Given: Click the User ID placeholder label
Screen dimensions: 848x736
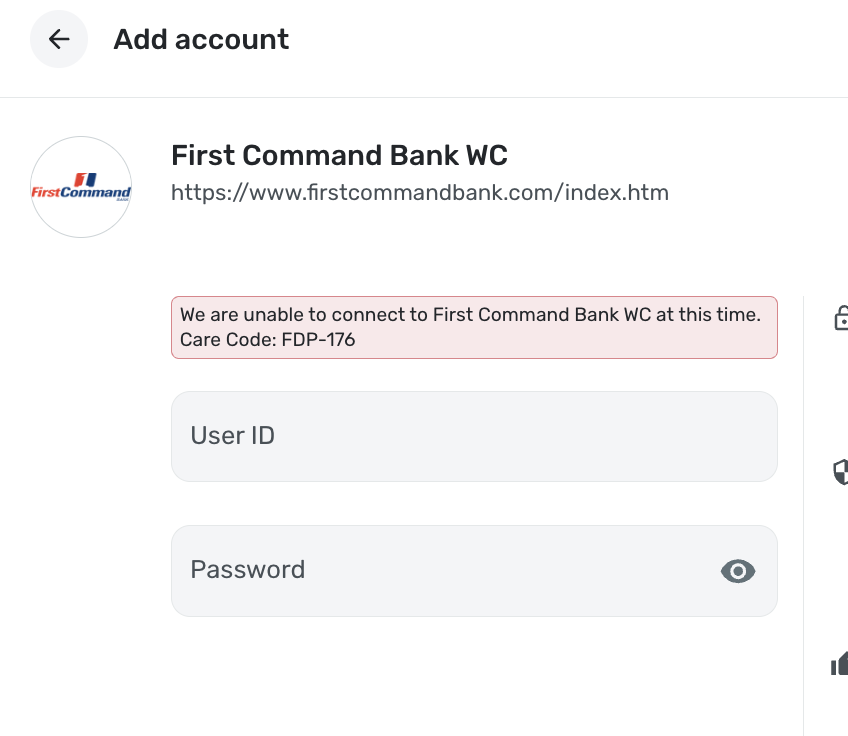Looking at the screenshot, I should (232, 436).
